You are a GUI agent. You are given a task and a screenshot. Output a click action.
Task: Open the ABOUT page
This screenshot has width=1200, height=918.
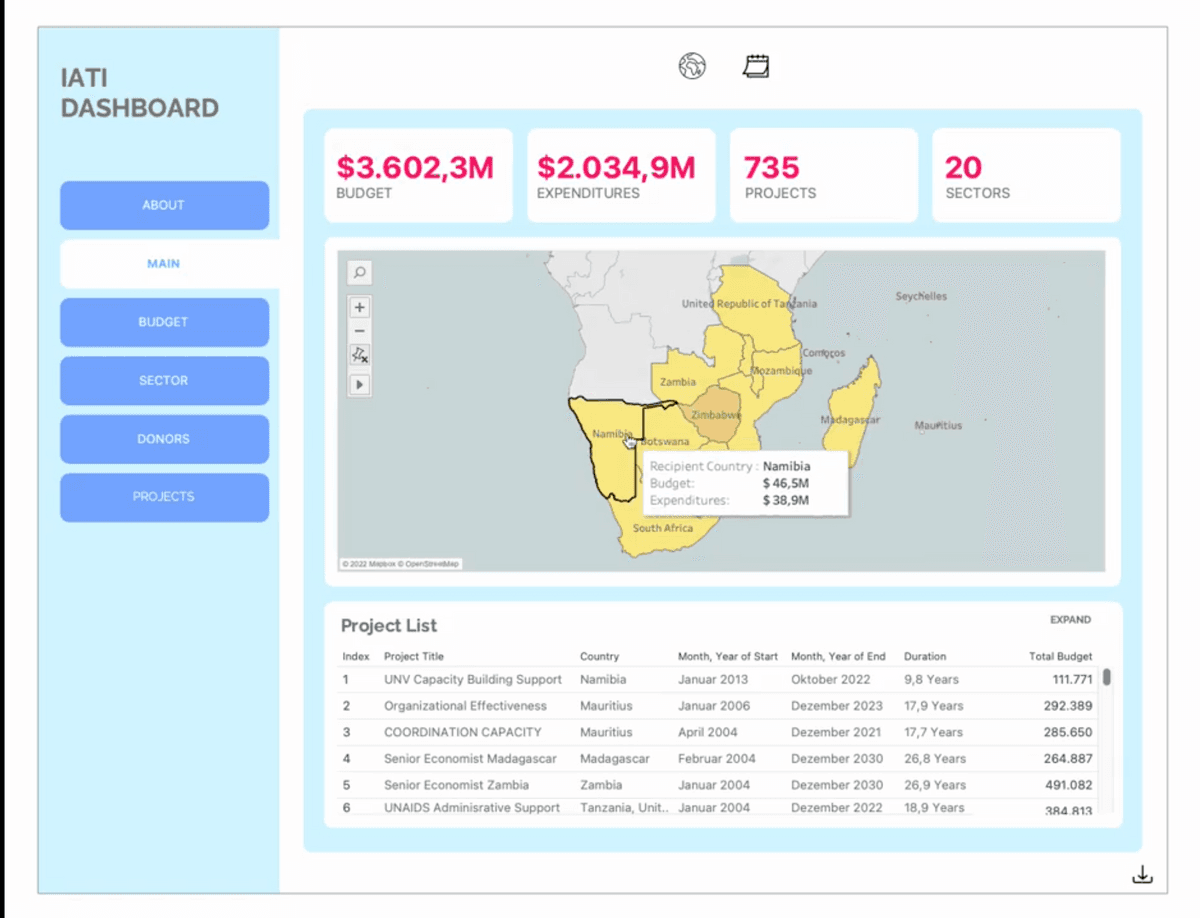(164, 205)
